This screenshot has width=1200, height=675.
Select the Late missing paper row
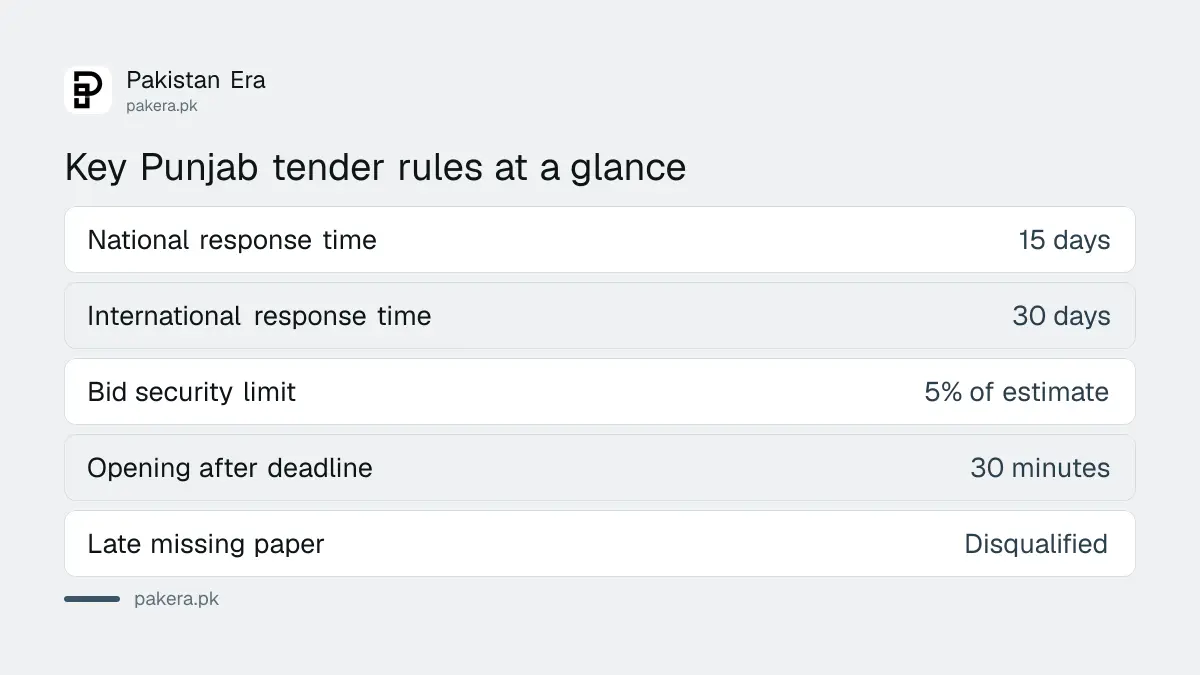point(600,544)
